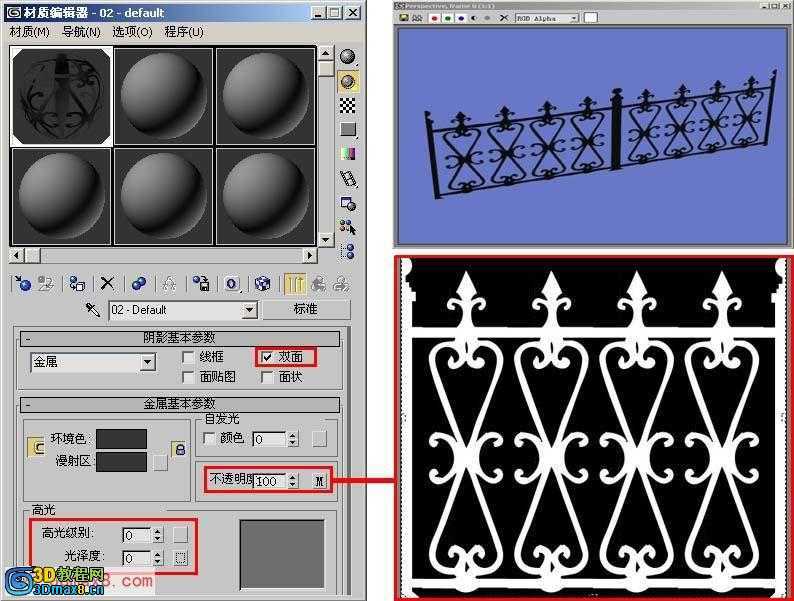The width and height of the screenshot is (794, 601).
Task: Click the 漫射区 color swatch
Action: 122,462
